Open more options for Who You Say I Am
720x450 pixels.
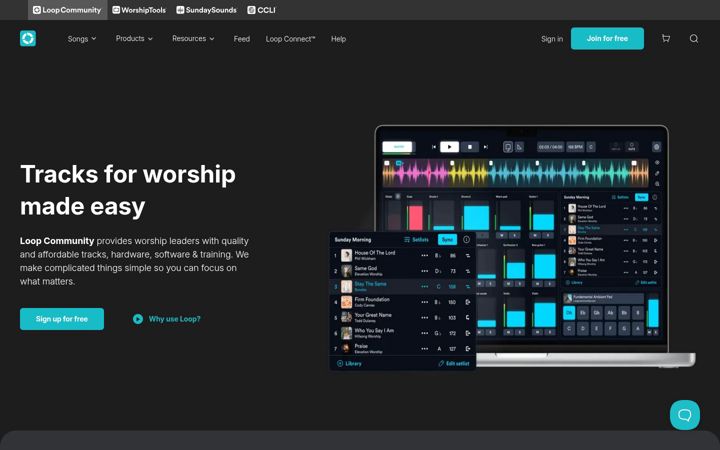point(425,333)
